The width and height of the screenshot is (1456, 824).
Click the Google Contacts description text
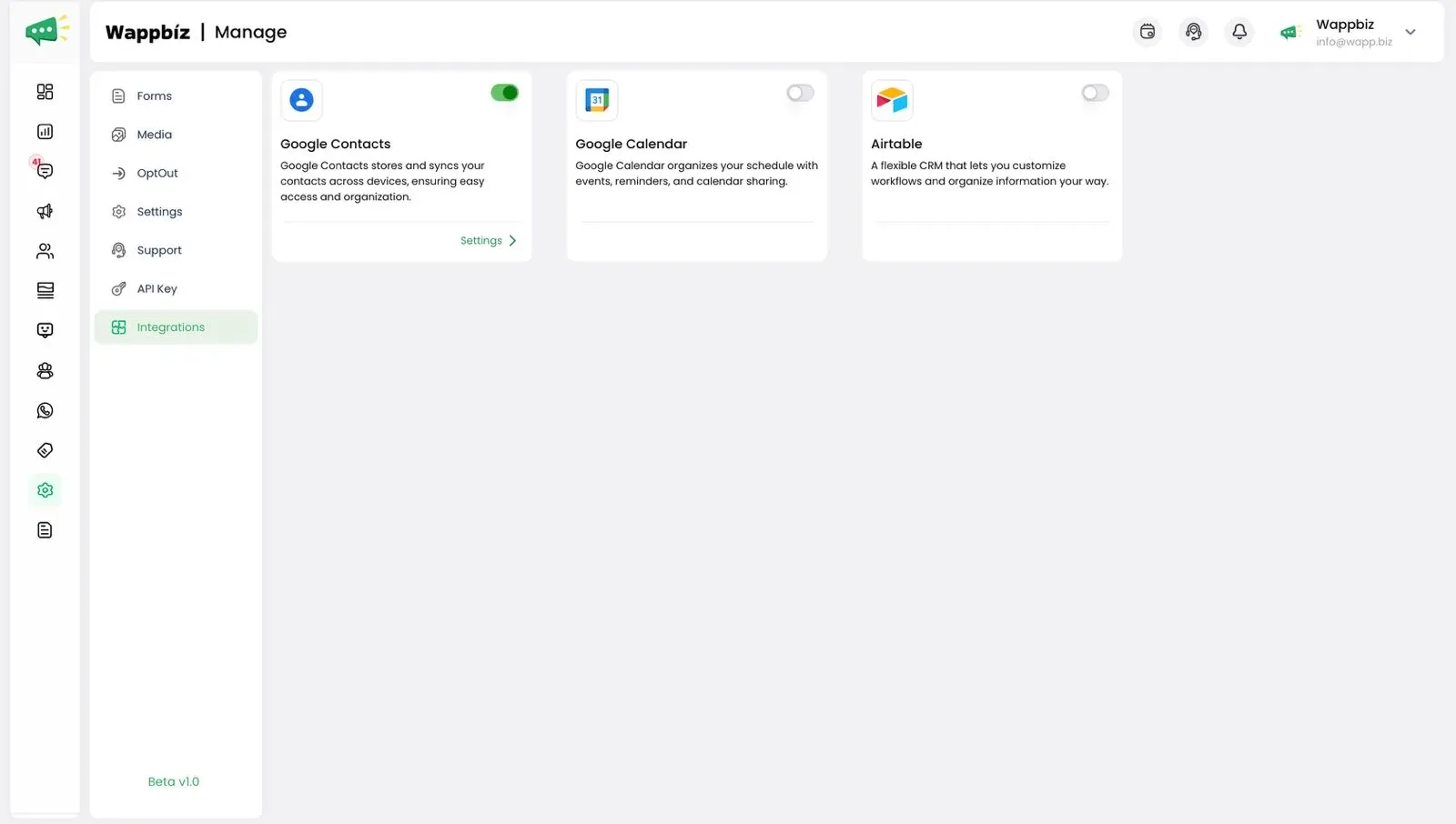(x=382, y=181)
